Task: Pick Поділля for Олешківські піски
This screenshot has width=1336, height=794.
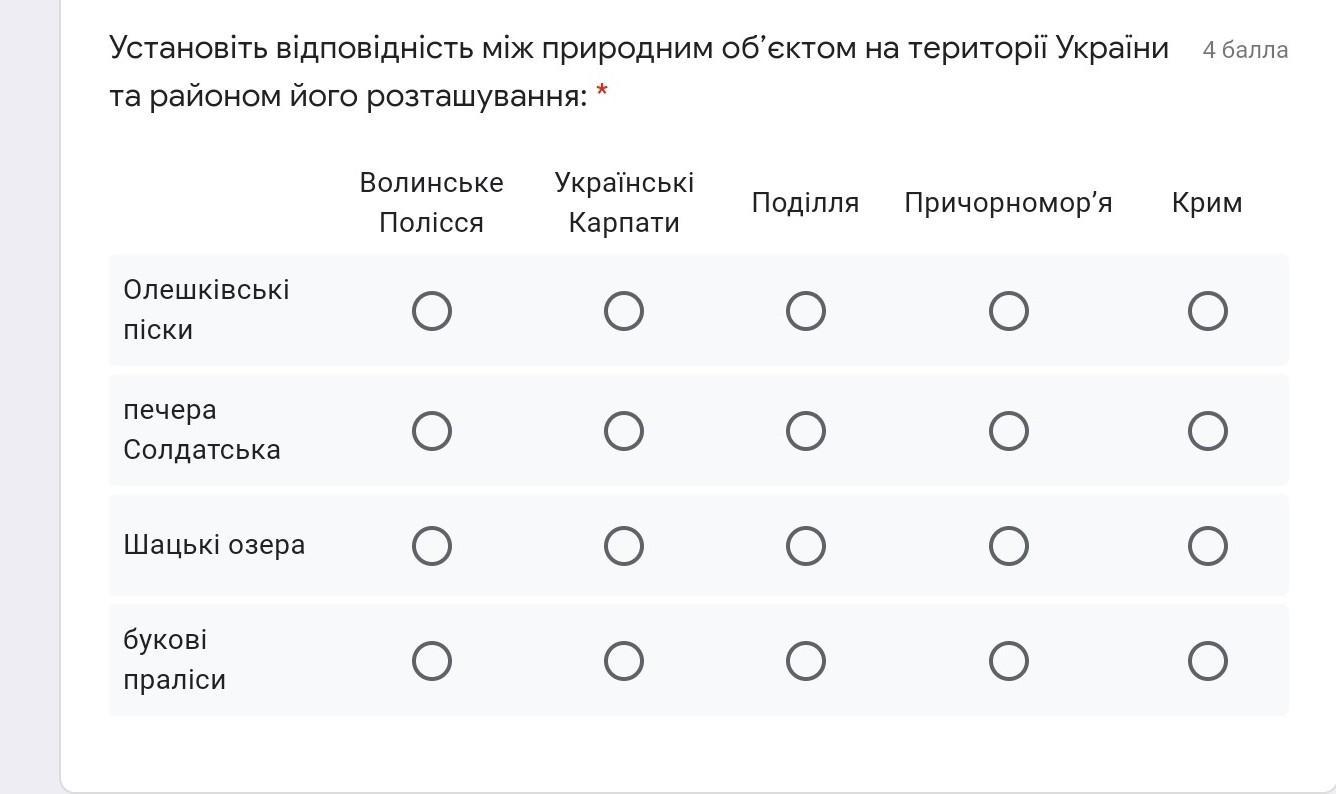Action: [806, 311]
